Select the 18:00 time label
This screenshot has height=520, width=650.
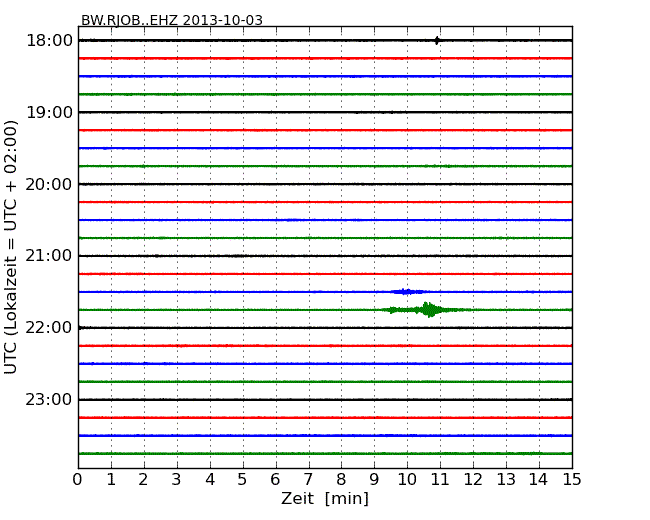[49, 41]
